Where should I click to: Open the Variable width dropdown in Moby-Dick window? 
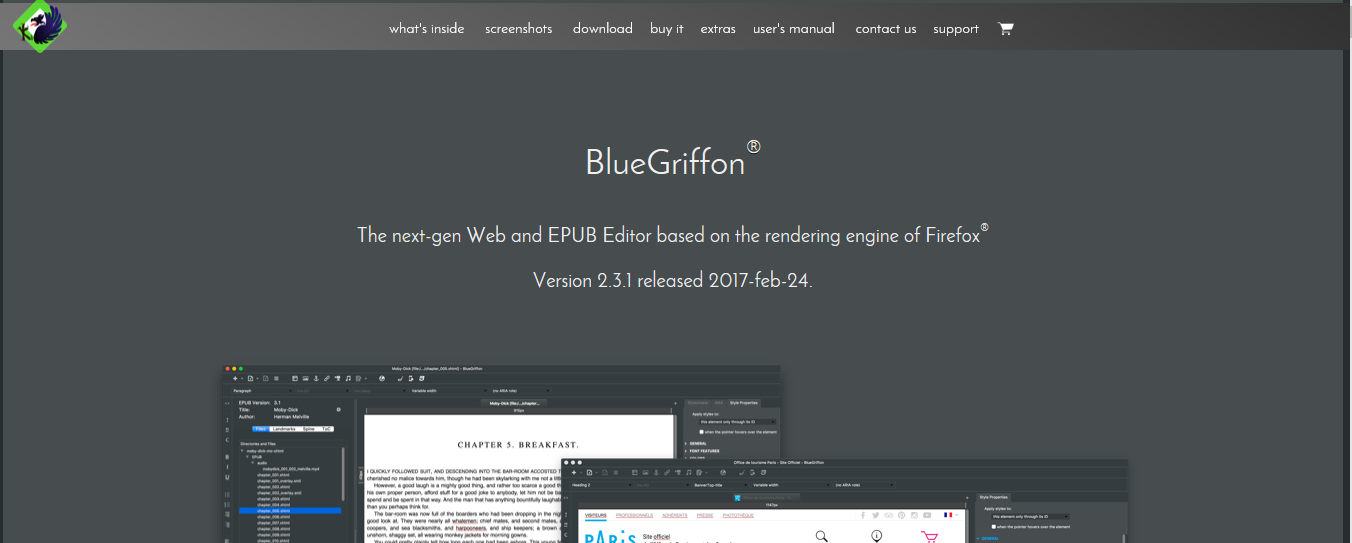[x=449, y=391]
